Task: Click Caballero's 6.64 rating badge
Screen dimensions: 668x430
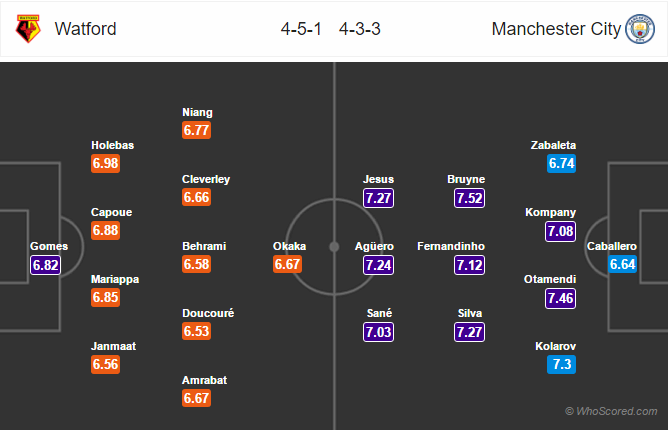Action: click(621, 265)
